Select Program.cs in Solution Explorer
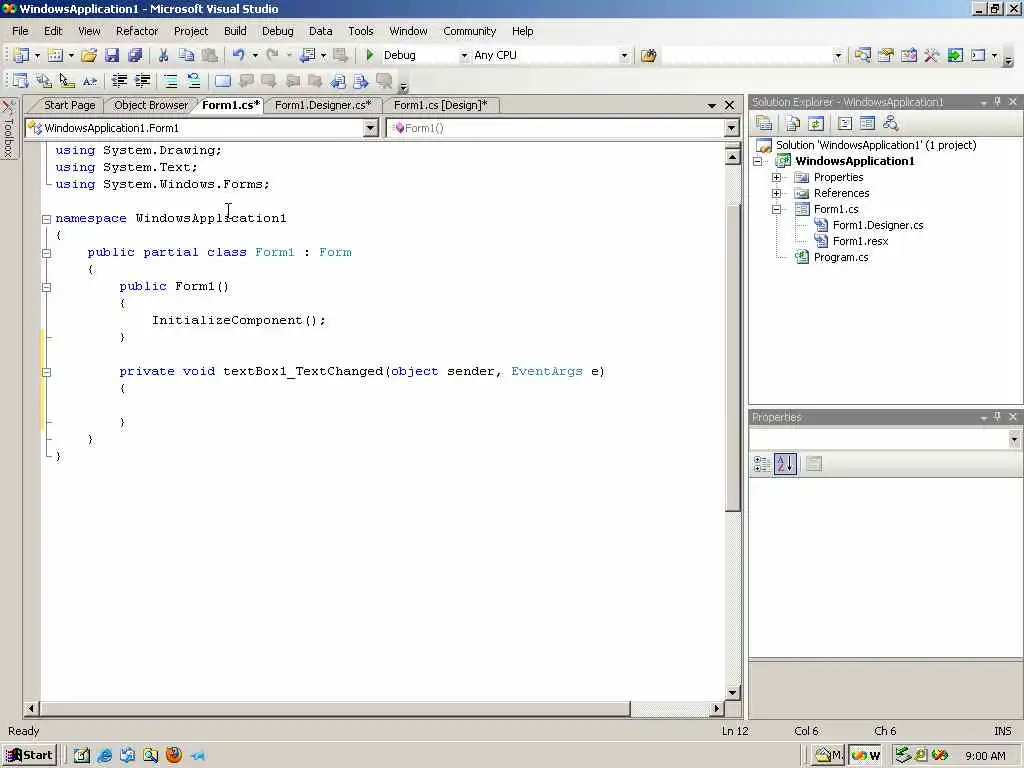 (x=840, y=257)
